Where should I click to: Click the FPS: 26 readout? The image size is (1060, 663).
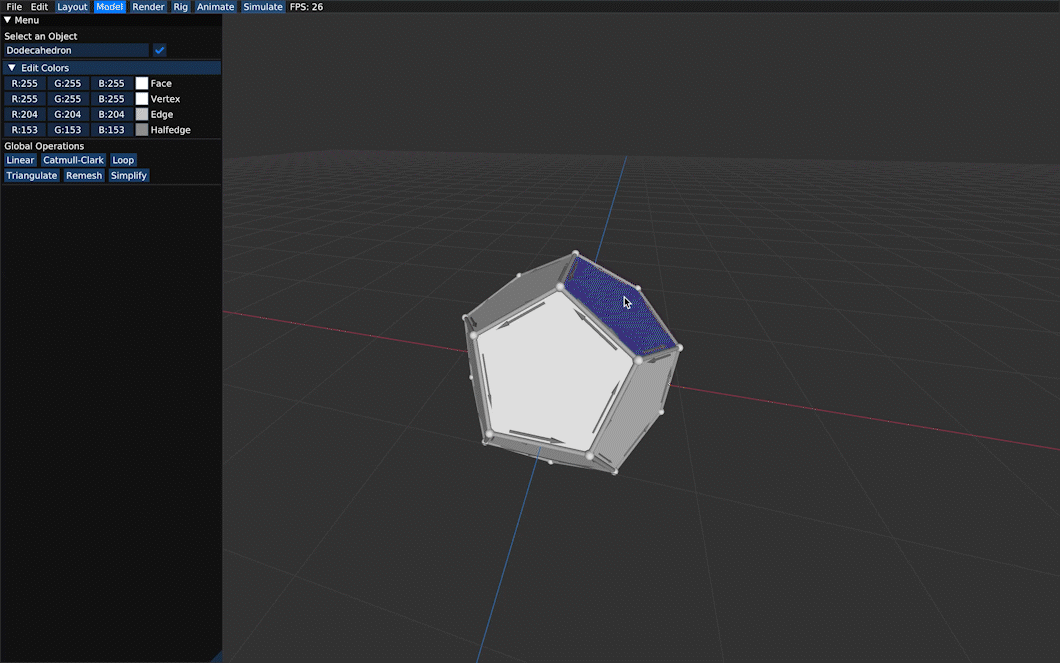[x=306, y=7]
